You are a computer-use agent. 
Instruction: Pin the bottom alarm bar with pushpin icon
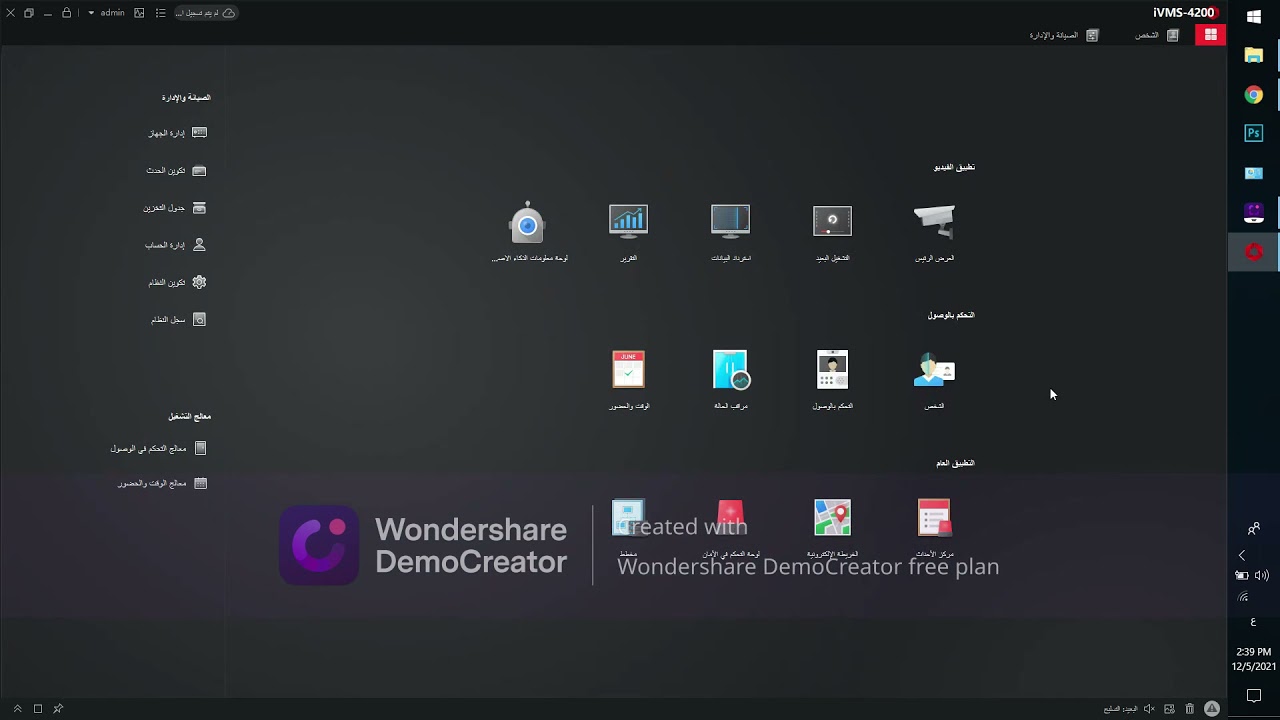coord(58,709)
